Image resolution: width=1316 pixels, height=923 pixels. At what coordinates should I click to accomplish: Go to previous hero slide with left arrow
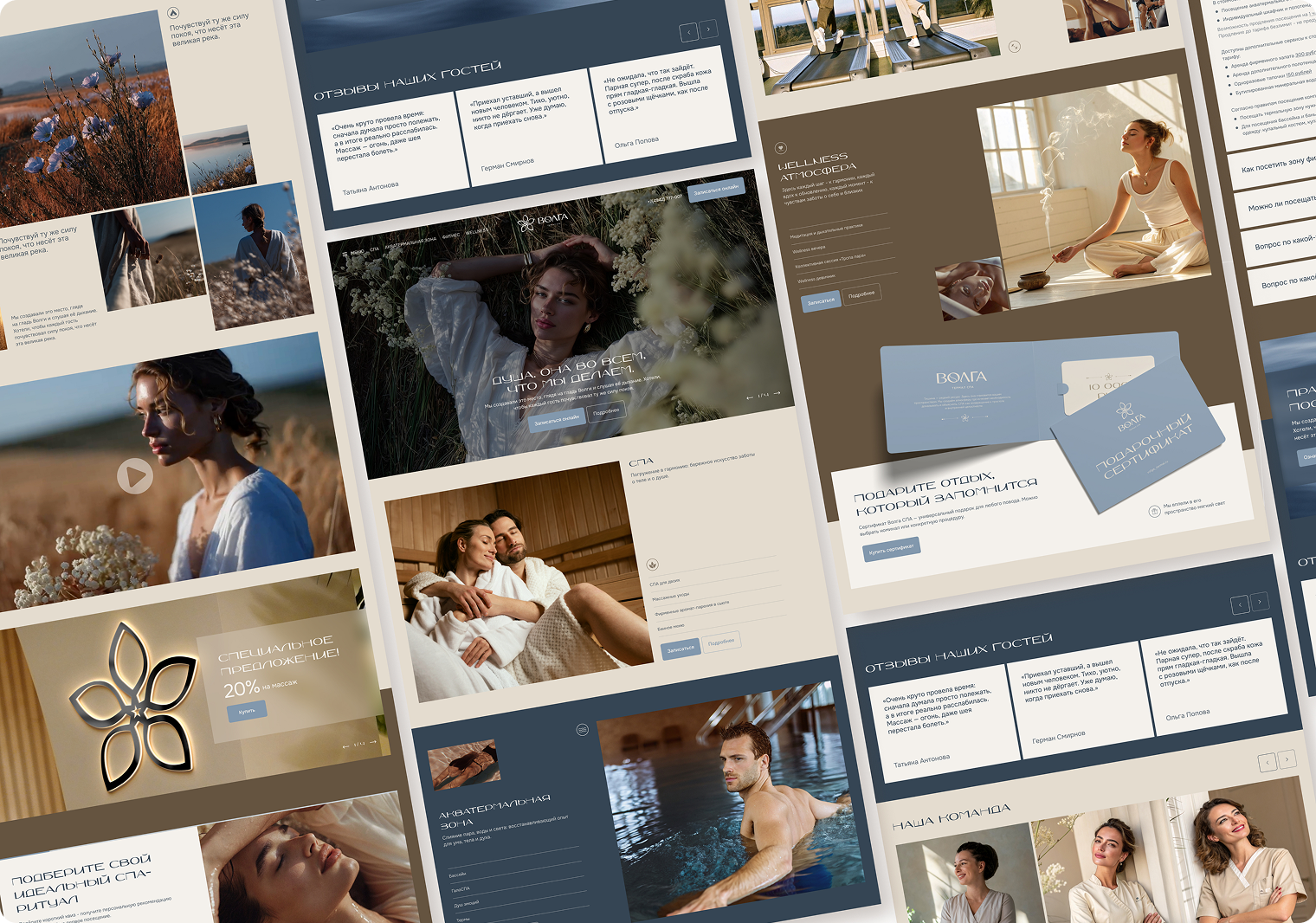coord(750,397)
